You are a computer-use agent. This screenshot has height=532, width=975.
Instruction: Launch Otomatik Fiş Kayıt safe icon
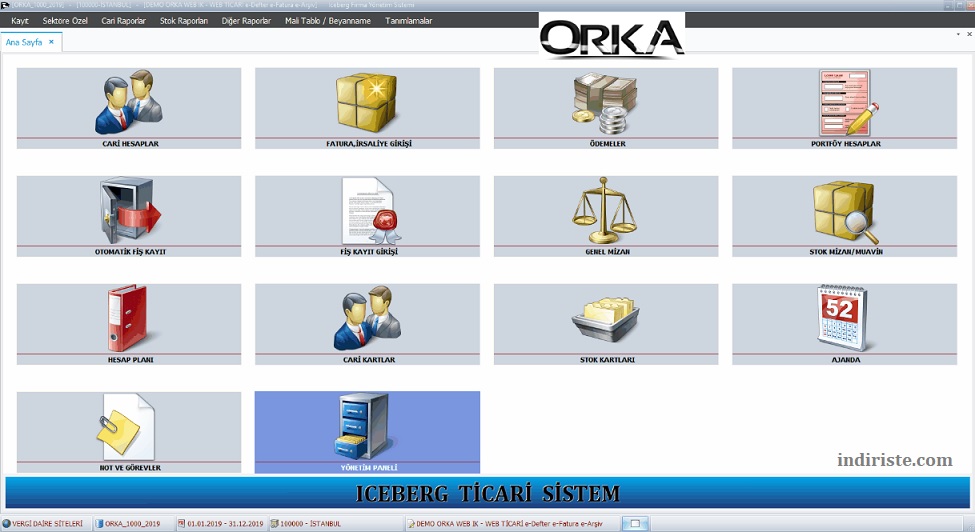coord(129,210)
